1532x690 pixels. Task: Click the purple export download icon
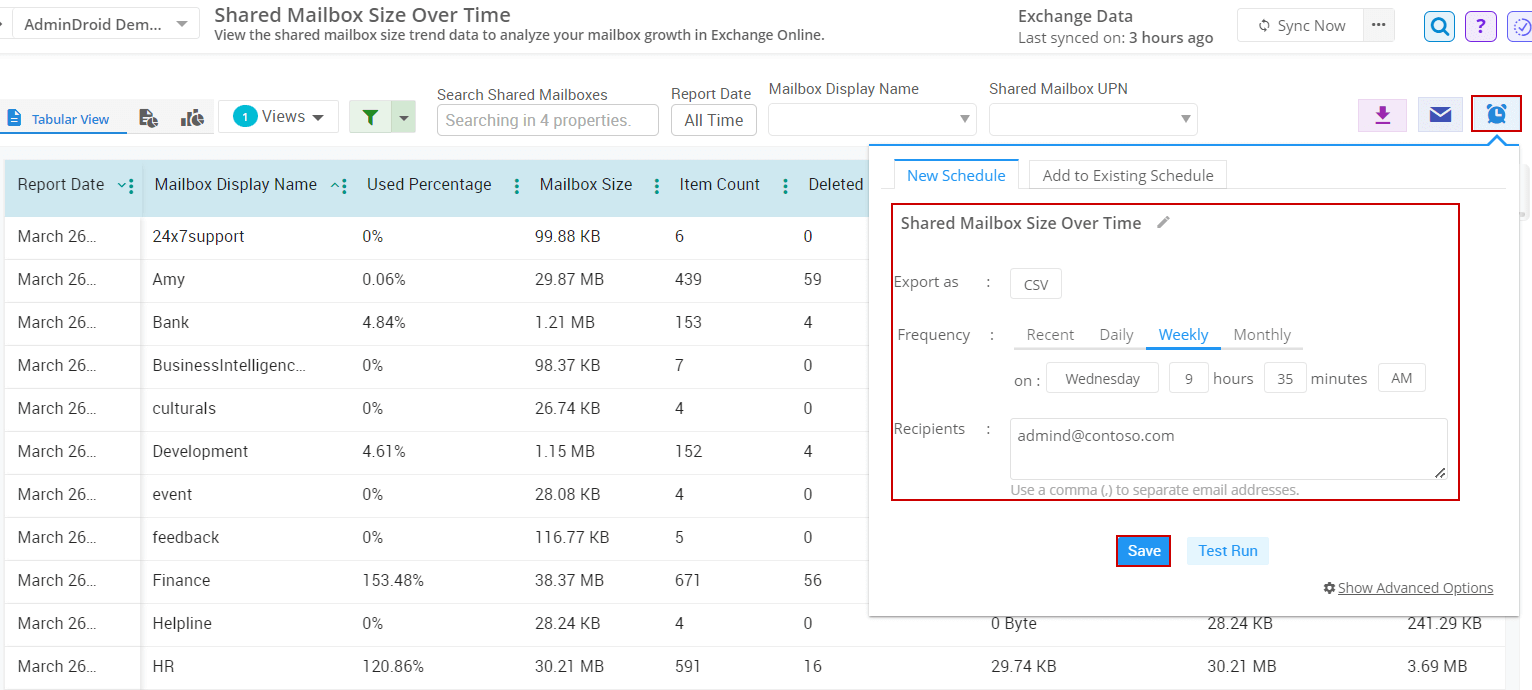[x=1382, y=114]
